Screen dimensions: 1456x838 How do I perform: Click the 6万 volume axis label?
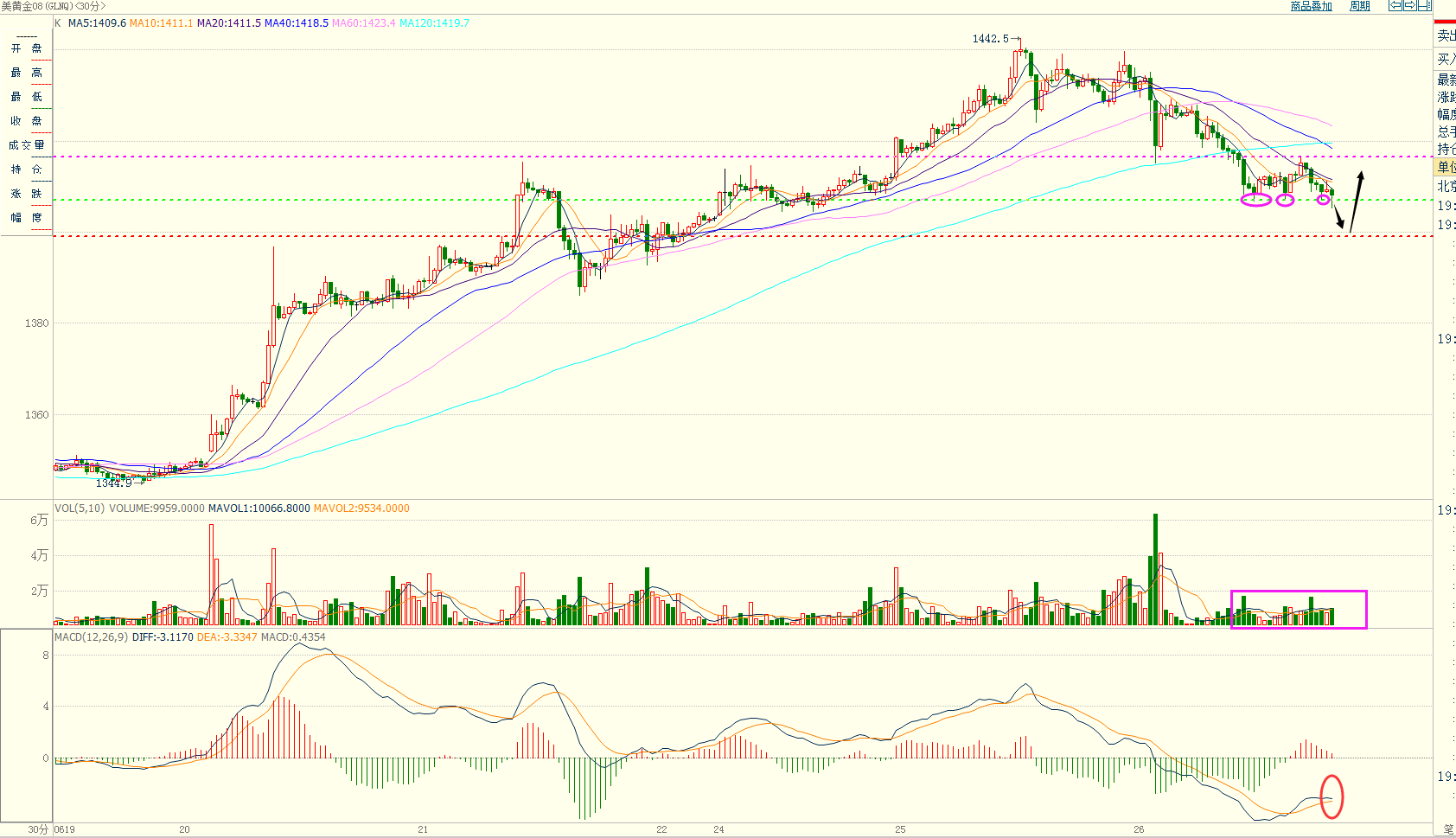point(39,520)
